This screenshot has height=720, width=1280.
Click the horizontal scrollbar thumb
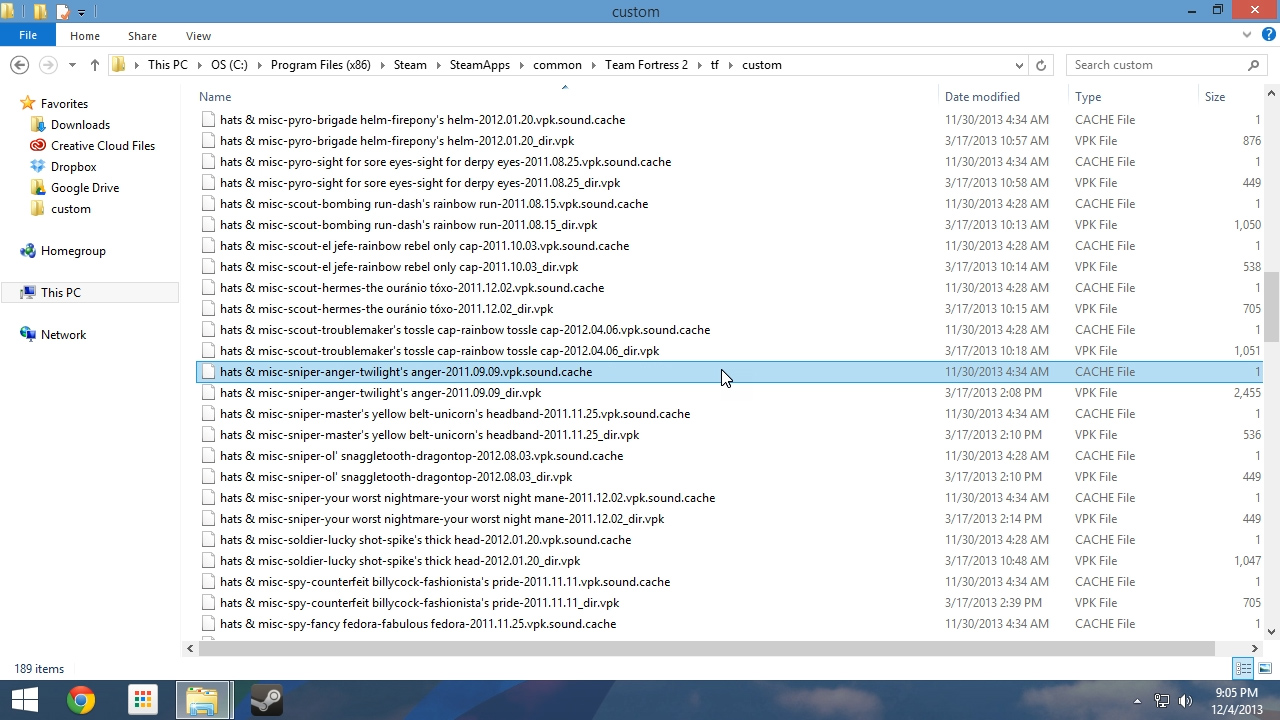coord(706,649)
